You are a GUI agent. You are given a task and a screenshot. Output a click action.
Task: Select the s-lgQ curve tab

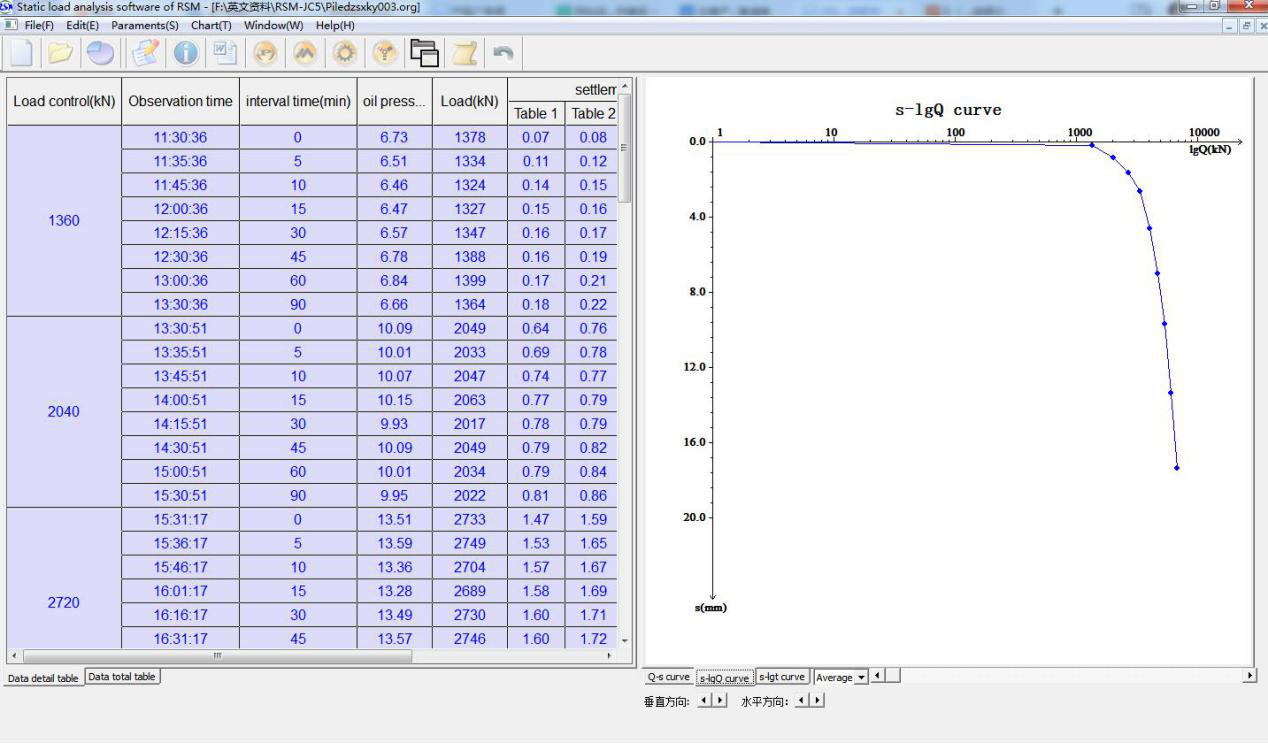(725, 678)
